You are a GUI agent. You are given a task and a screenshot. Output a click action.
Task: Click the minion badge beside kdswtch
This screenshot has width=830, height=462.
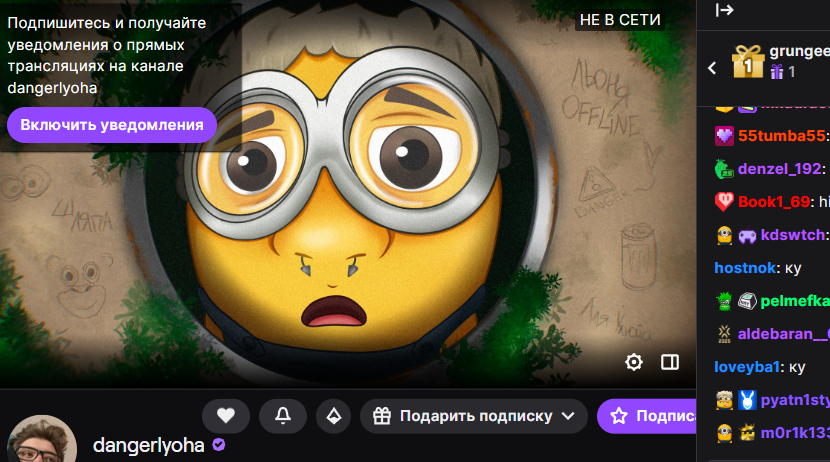point(724,235)
